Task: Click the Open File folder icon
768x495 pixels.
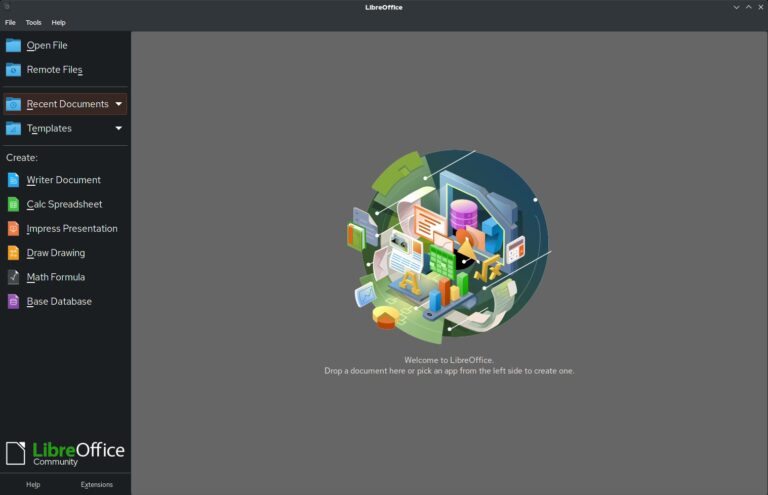Action: point(13,45)
